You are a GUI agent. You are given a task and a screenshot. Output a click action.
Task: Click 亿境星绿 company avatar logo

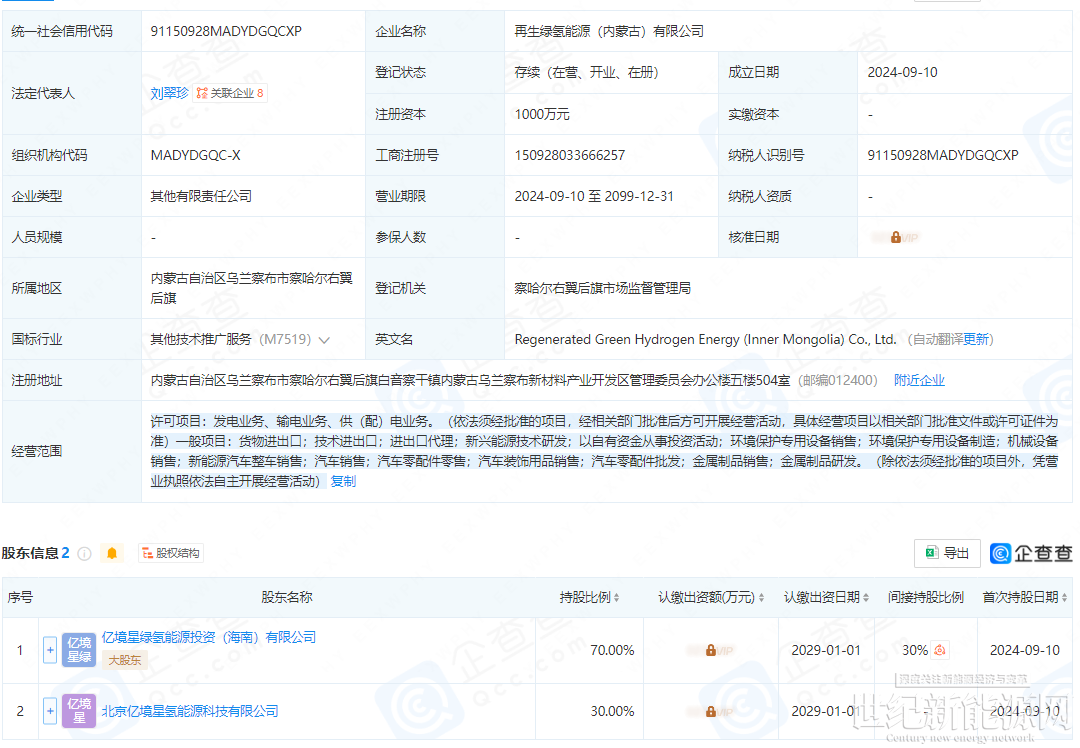79,650
